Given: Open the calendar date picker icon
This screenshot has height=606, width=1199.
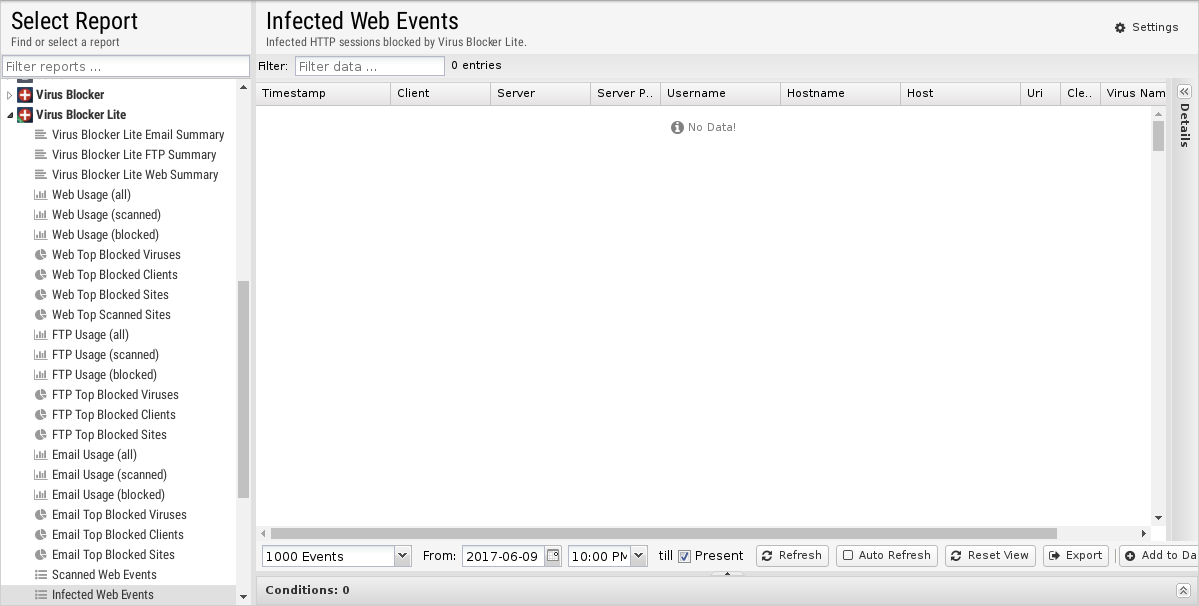Looking at the screenshot, I should pyautogui.click(x=553, y=556).
